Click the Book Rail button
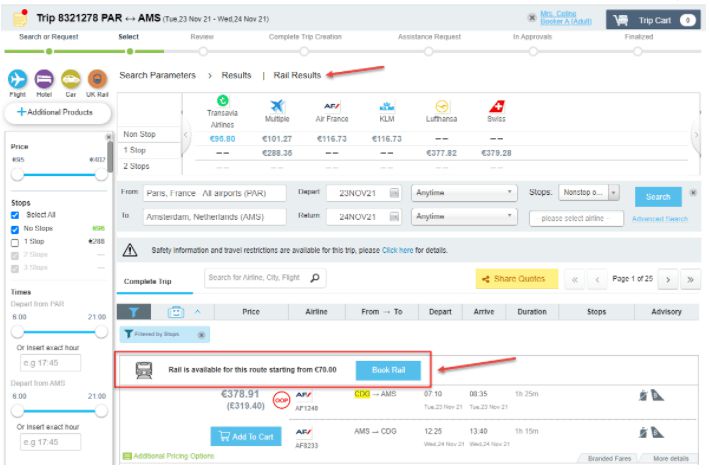 click(x=388, y=370)
